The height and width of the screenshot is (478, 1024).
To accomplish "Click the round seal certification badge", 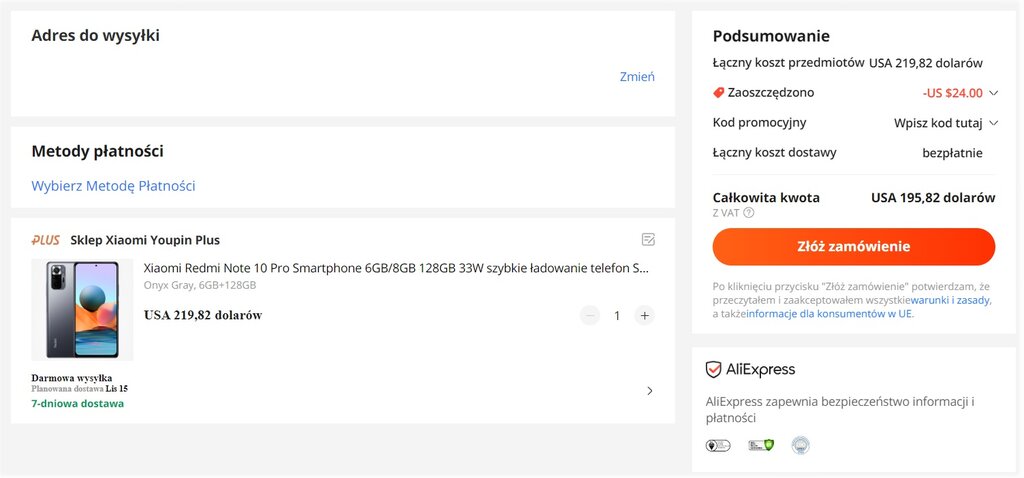I will (x=800, y=445).
